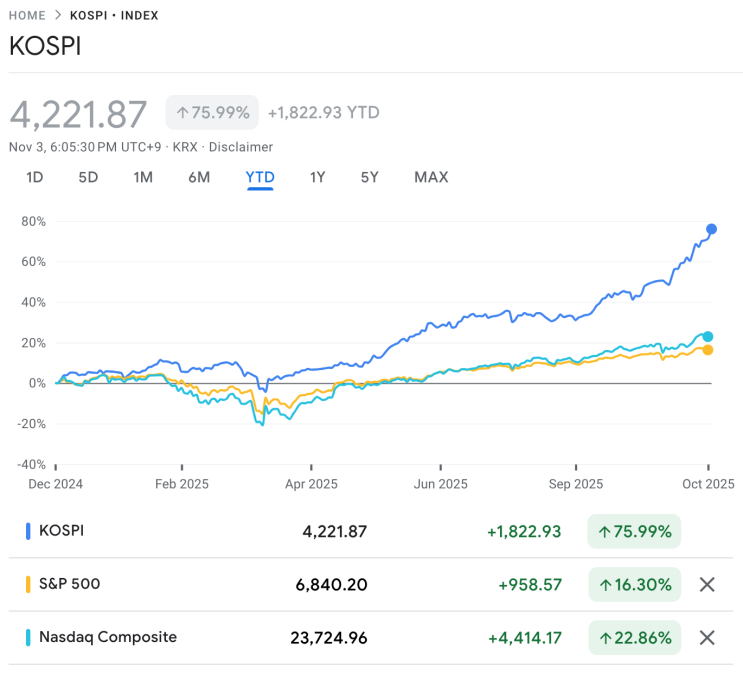Screen dimensions: 743x674
Task: Open the Disclaimer link
Action: (239, 147)
